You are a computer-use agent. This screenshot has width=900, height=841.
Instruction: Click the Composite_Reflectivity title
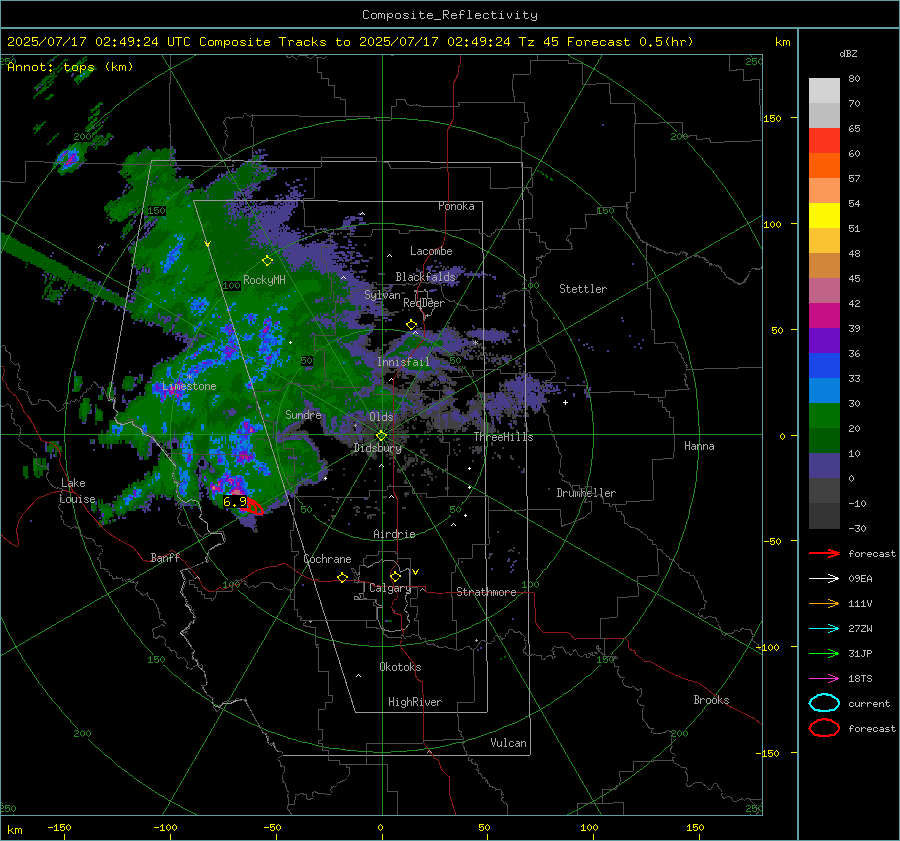coord(450,15)
